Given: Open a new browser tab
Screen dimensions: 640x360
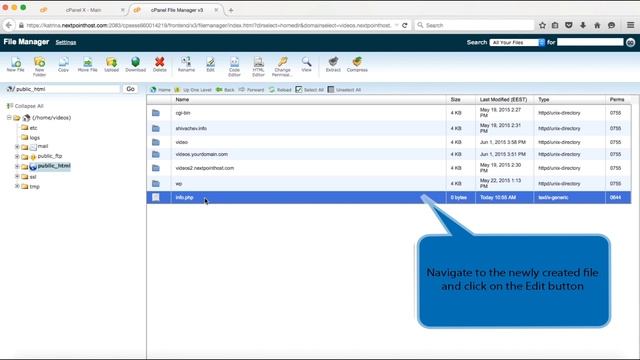Looking at the screenshot, I should (231, 10).
